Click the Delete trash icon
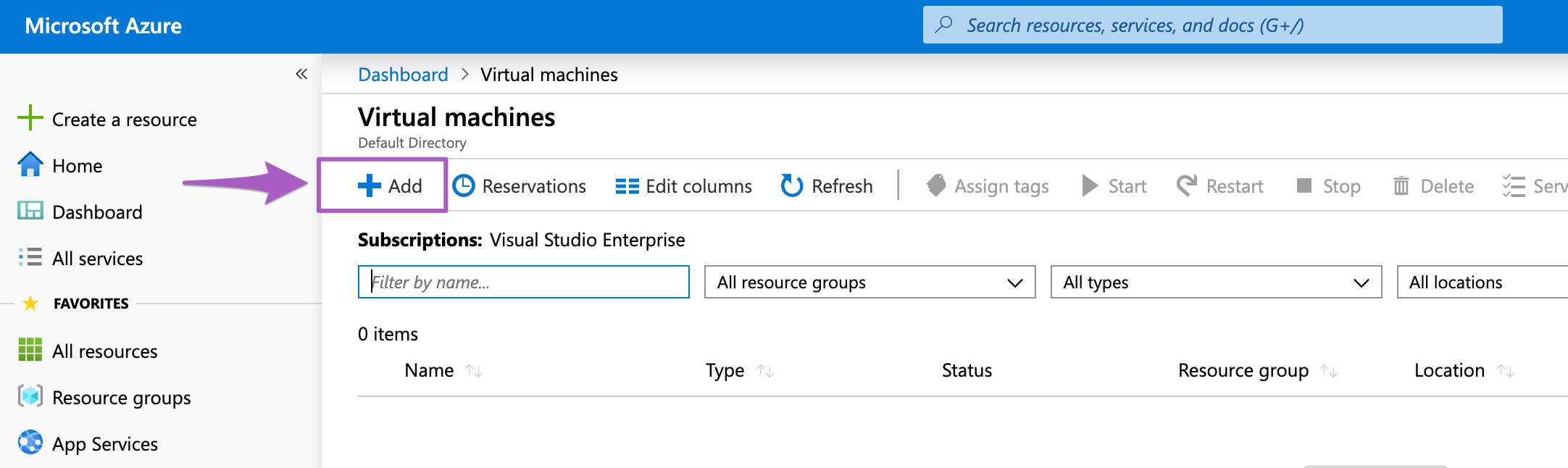Image resolution: width=1568 pixels, height=468 pixels. pyautogui.click(x=1401, y=186)
